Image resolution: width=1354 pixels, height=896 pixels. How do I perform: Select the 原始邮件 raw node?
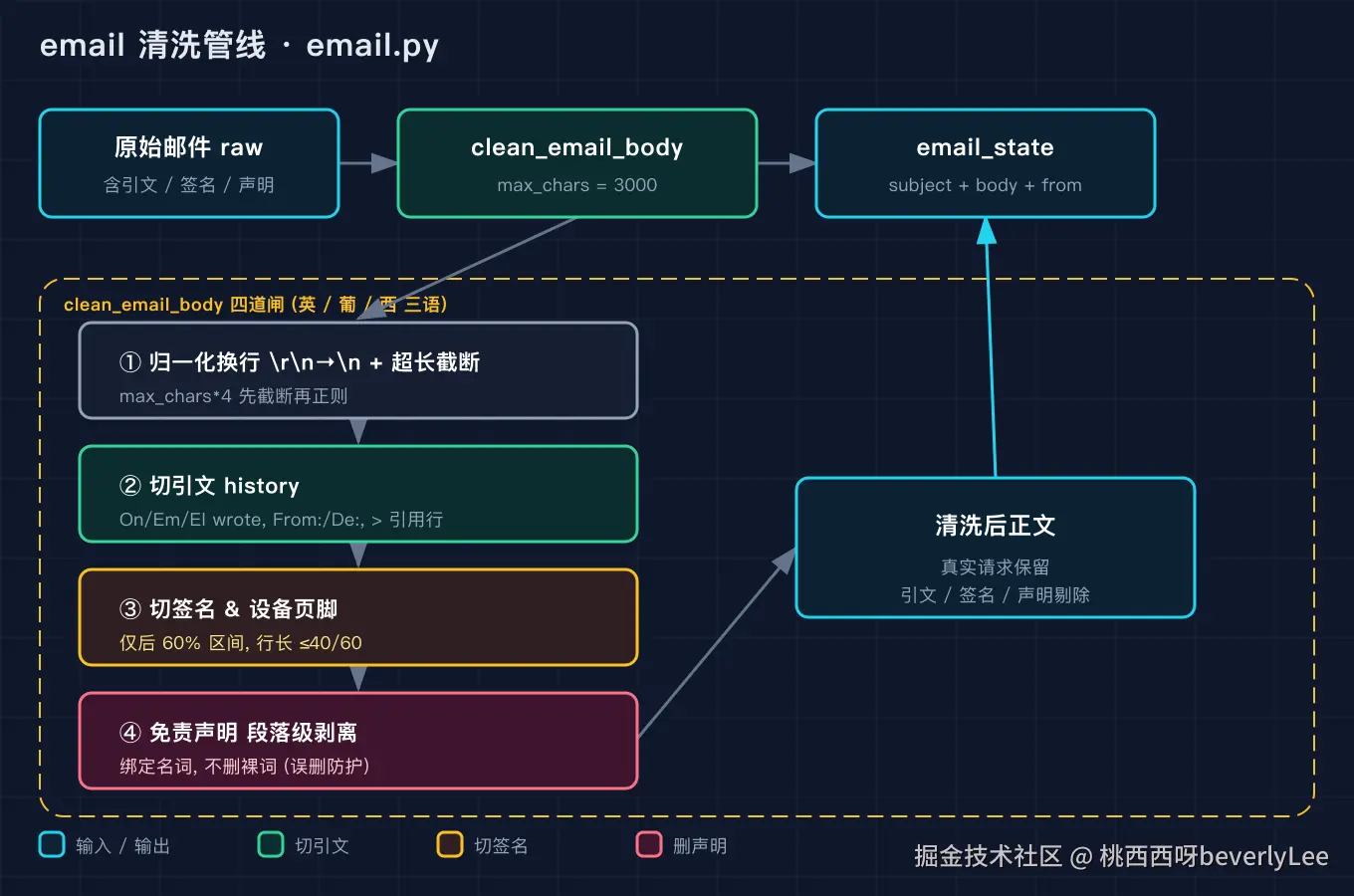click(189, 163)
